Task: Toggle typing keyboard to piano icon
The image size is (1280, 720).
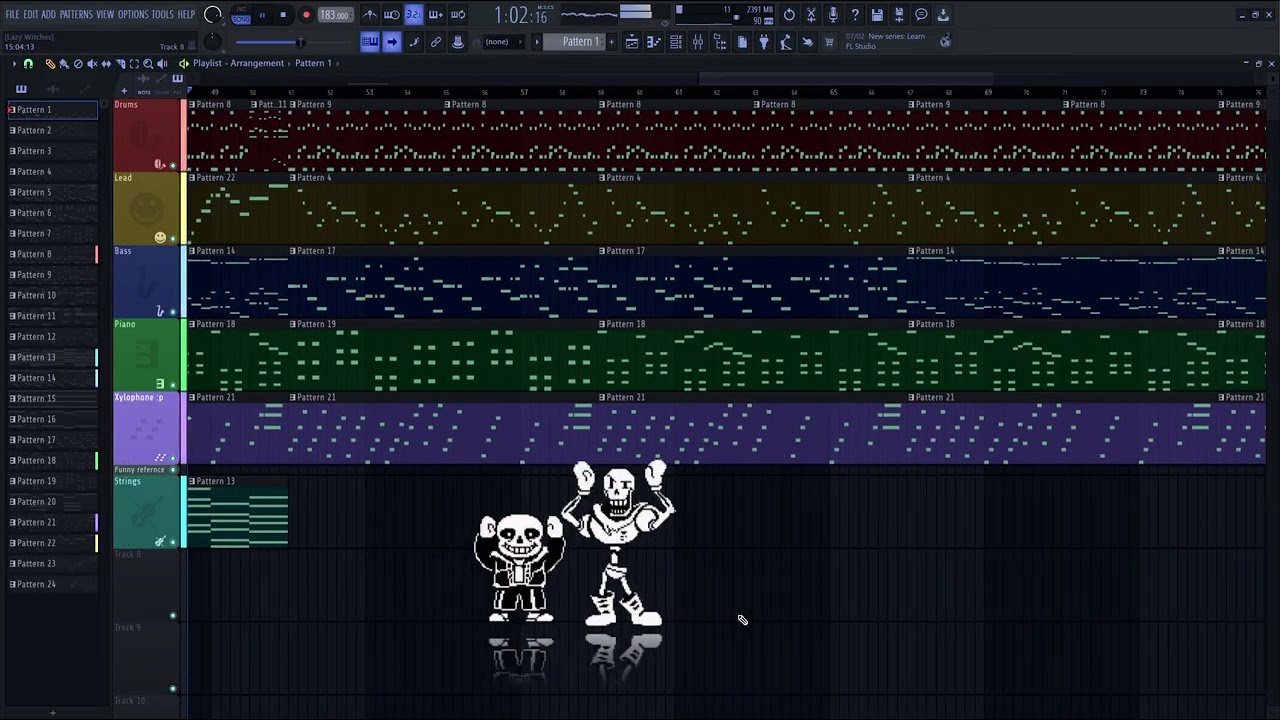Action: 369,42
